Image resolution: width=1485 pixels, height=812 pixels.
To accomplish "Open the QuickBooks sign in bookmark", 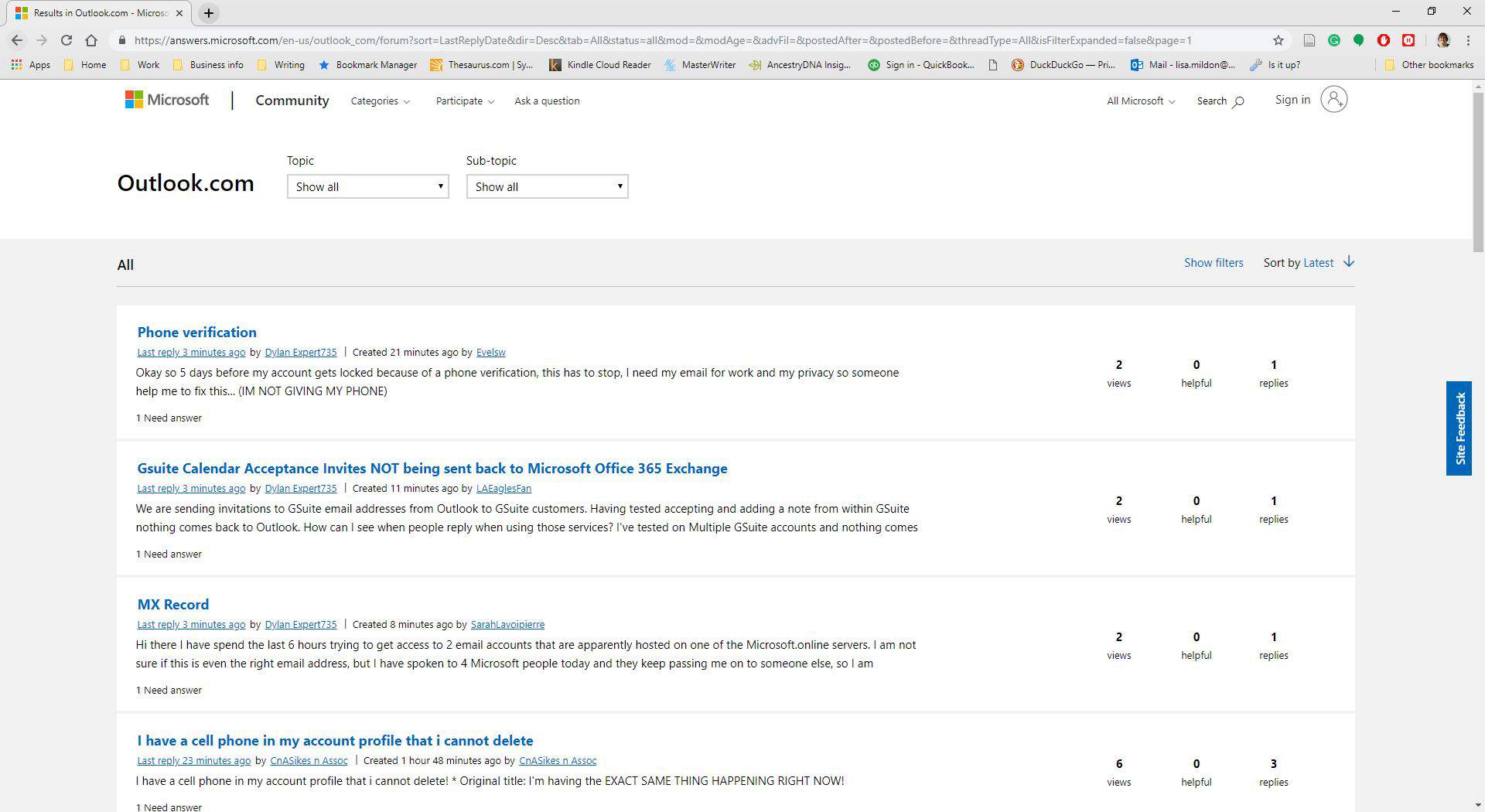I will point(920,65).
